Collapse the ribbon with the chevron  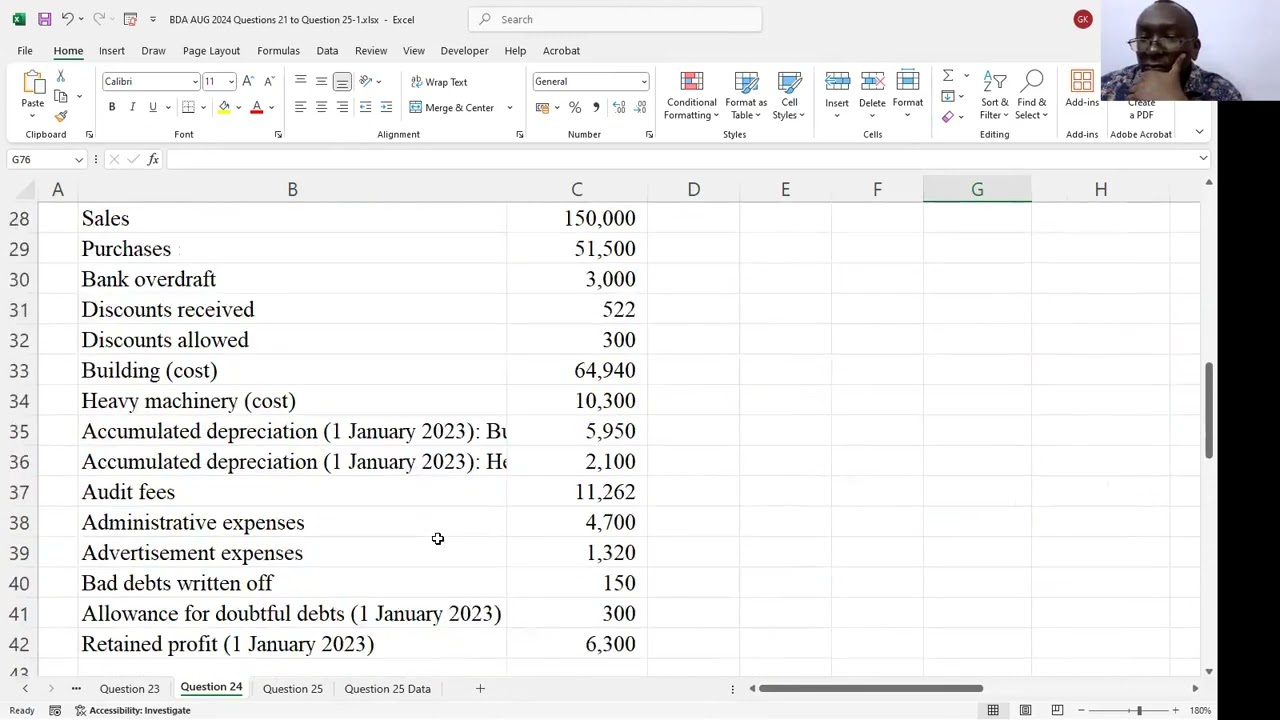click(x=1199, y=133)
